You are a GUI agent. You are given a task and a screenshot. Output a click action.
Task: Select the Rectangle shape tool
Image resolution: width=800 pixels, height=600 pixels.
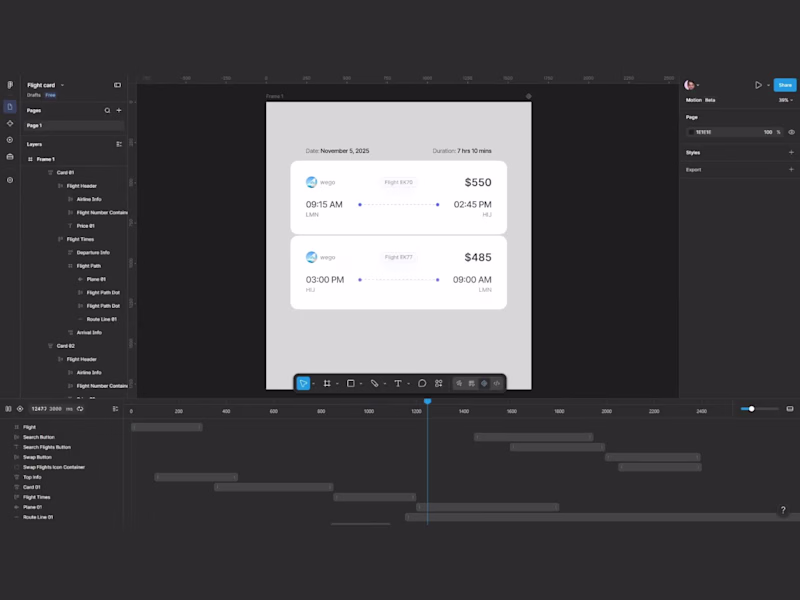351,384
